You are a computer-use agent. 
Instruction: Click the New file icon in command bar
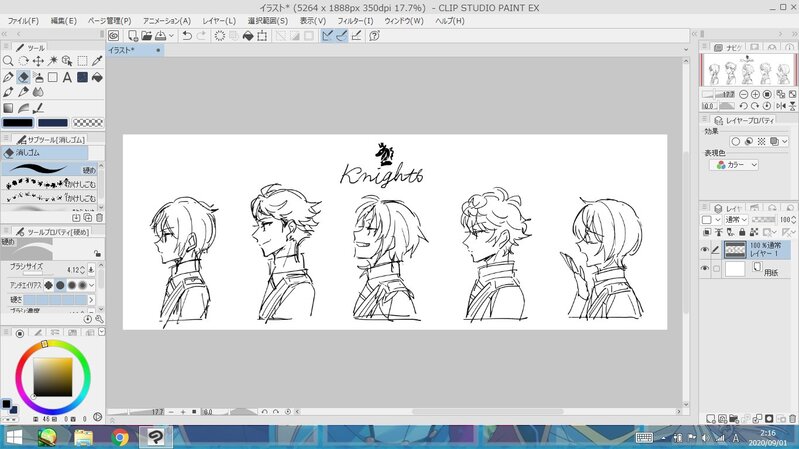coord(132,36)
